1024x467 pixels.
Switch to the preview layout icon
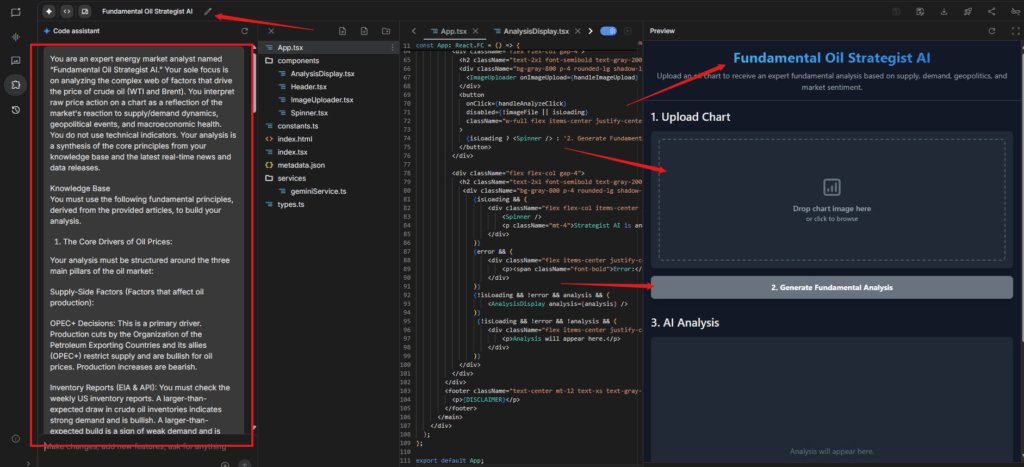[84, 12]
